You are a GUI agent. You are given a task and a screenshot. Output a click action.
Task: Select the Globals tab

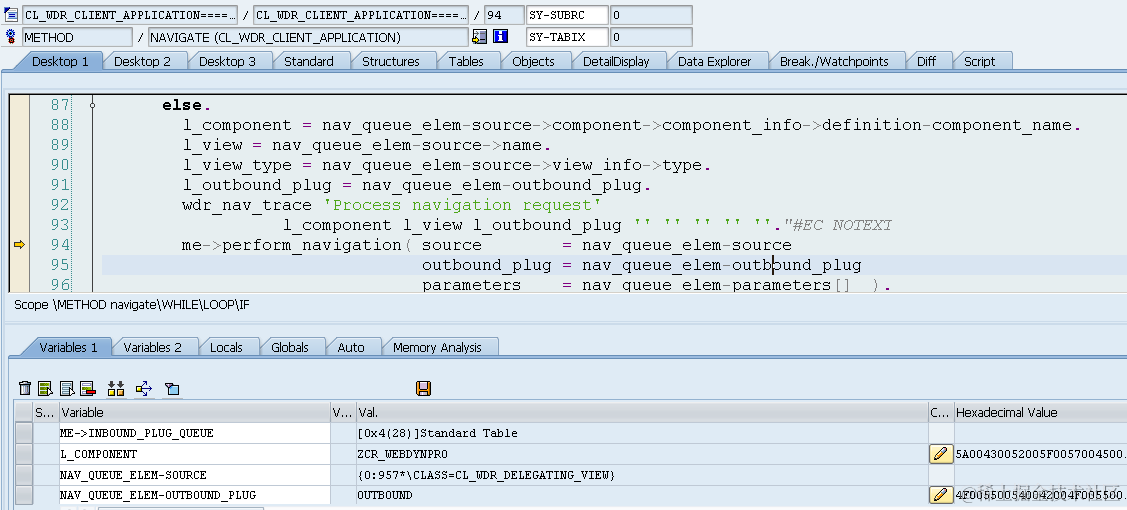tap(290, 348)
